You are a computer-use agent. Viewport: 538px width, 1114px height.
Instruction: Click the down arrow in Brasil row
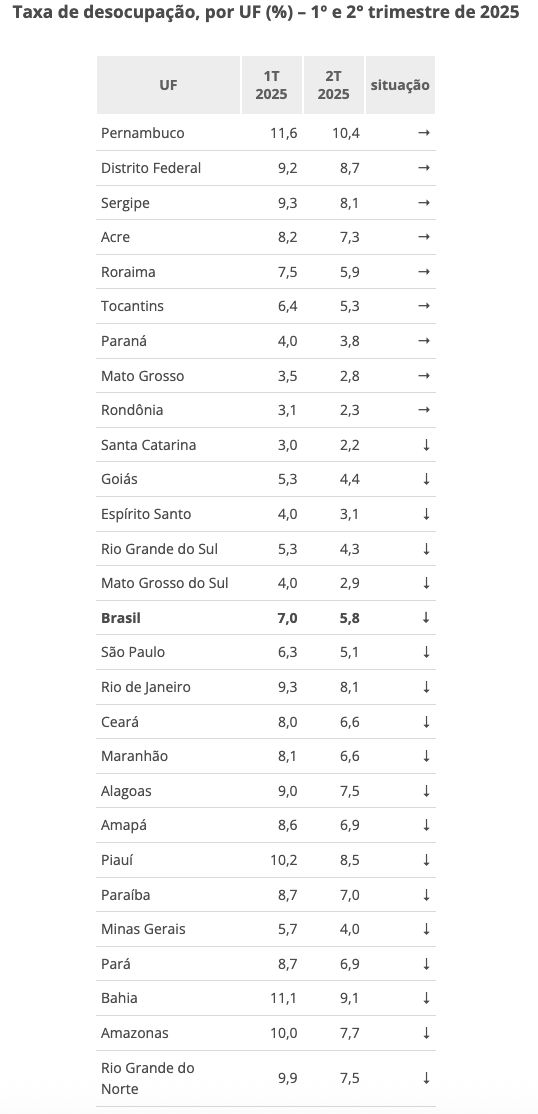tap(426, 617)
